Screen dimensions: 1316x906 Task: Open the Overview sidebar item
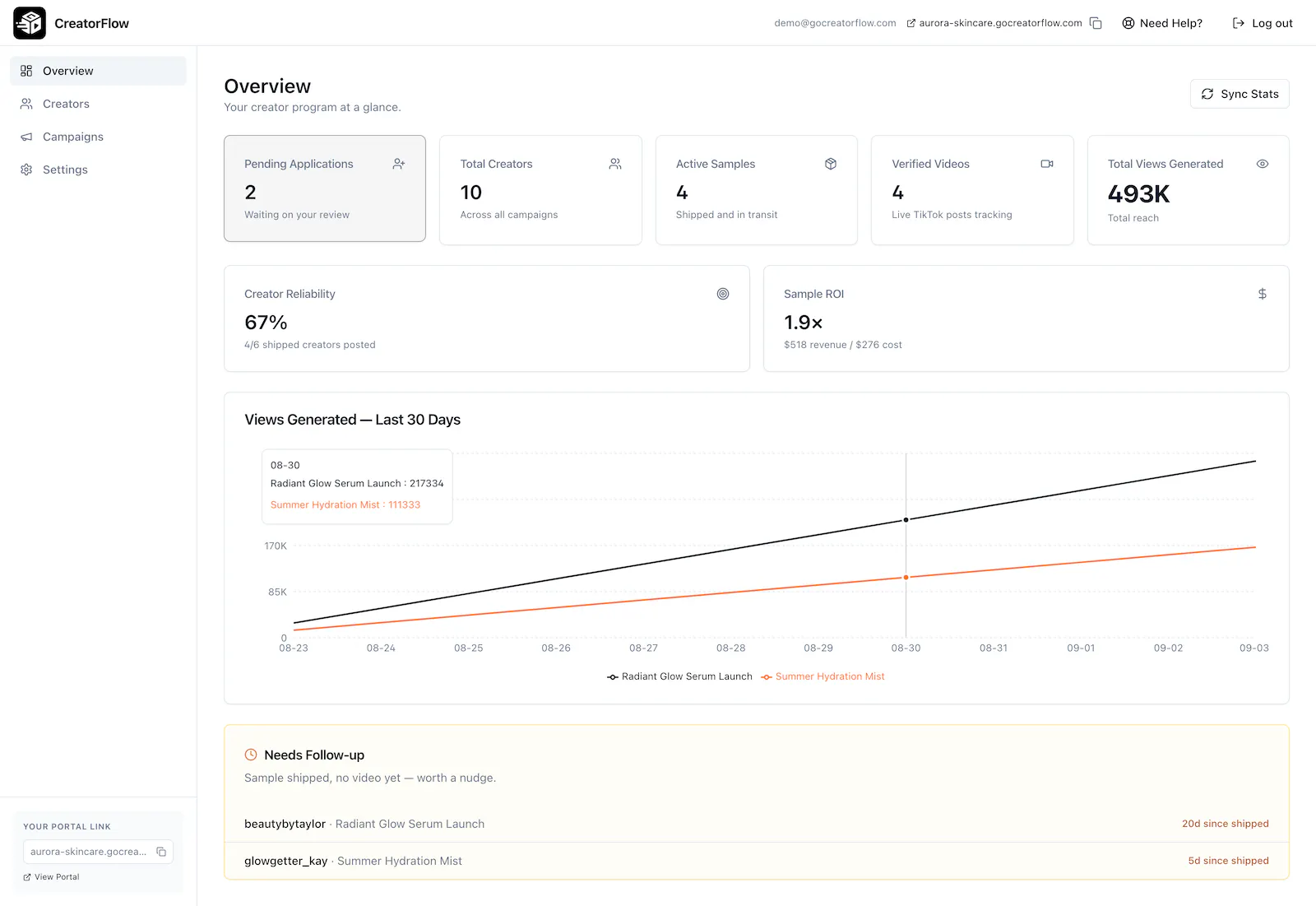[98, 71]
